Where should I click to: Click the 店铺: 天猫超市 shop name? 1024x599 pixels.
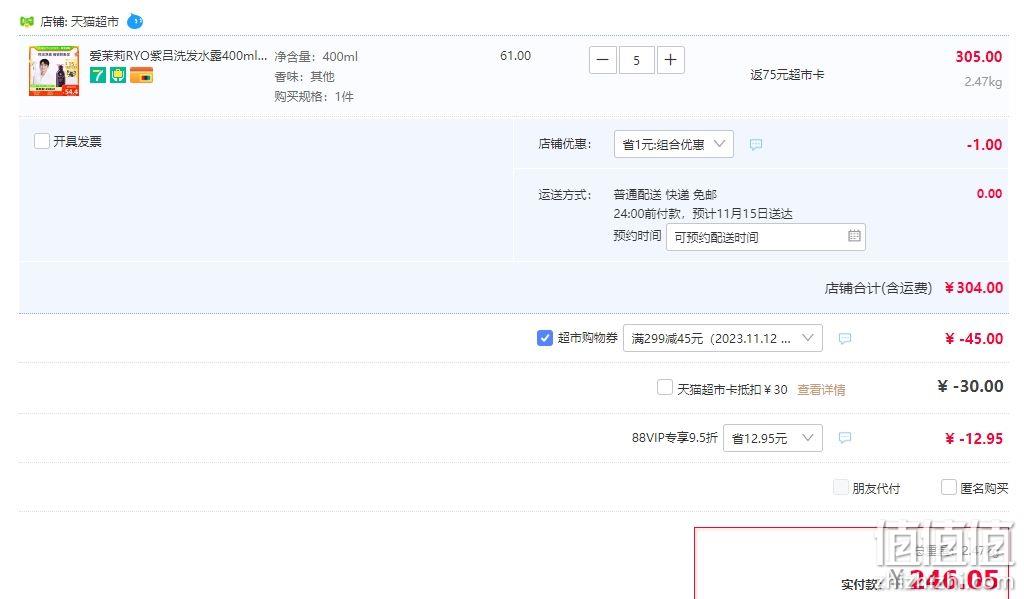tap(79, 22)
